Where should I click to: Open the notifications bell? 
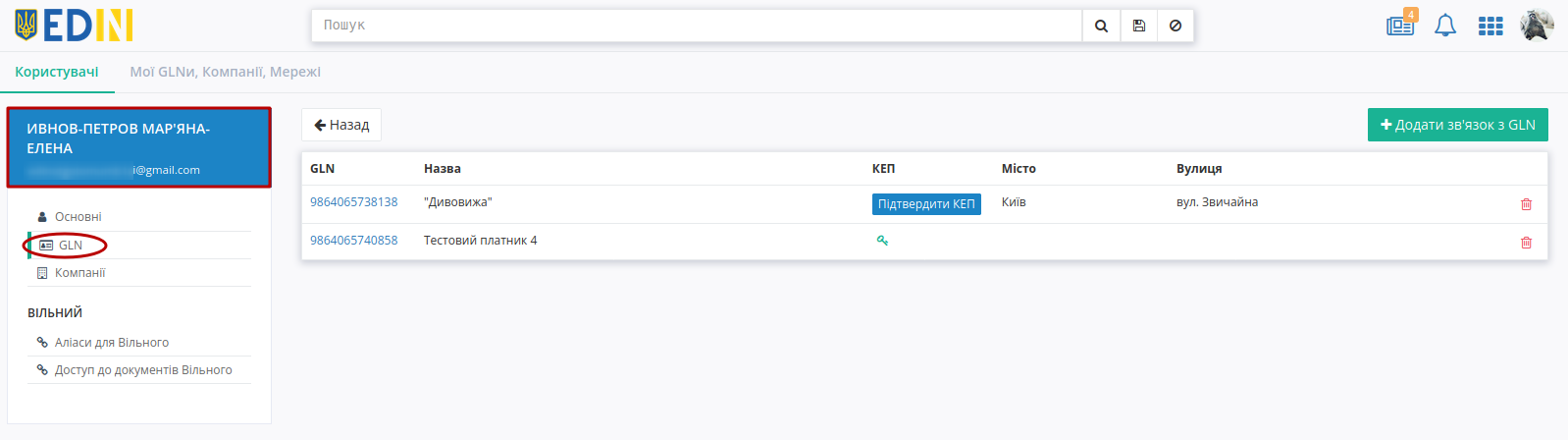pyautogui.click(x=1445, y=26)
